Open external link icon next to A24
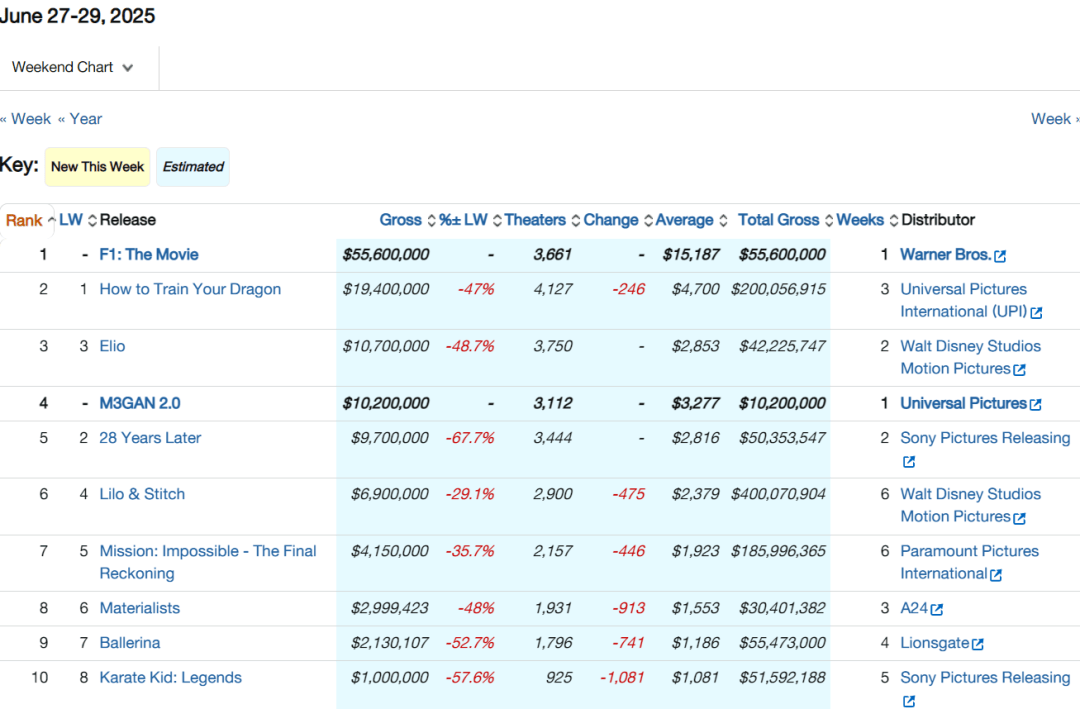The height and width of the screenshot is (709, 1080). [937, 610]
